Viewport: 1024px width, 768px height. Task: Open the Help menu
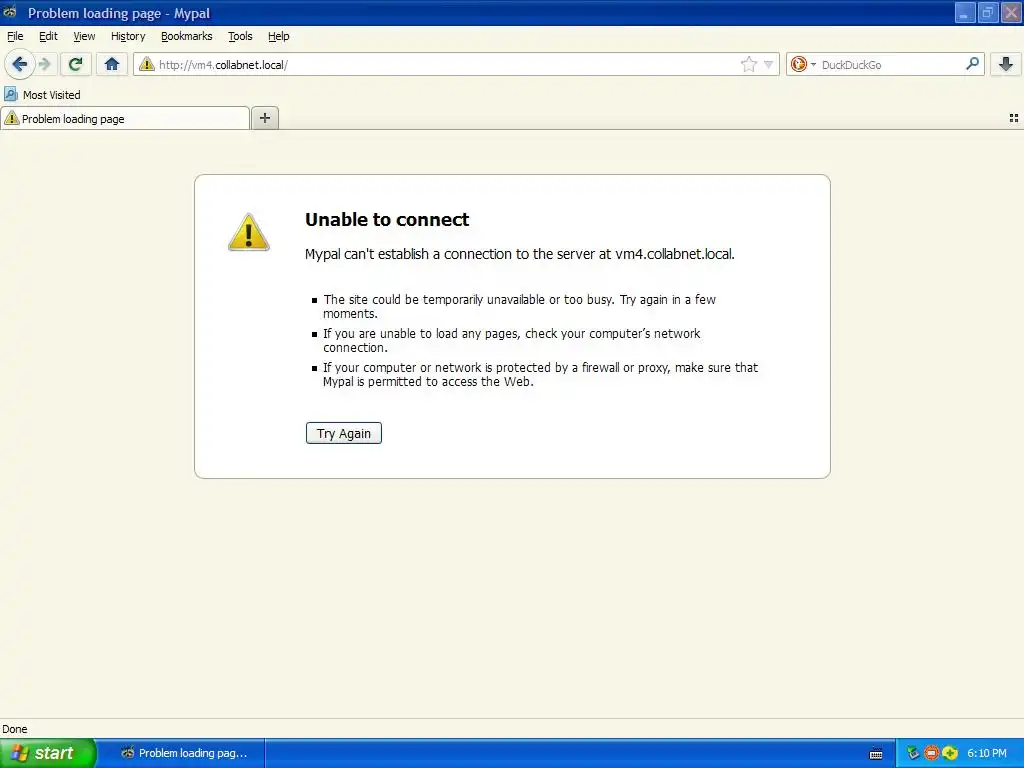point(279,36)
